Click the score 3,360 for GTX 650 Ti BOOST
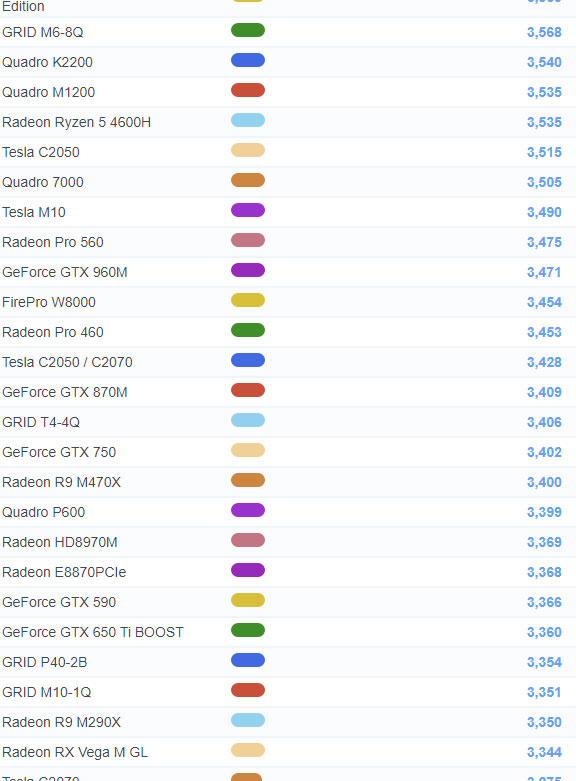 [x=544, y=632]
